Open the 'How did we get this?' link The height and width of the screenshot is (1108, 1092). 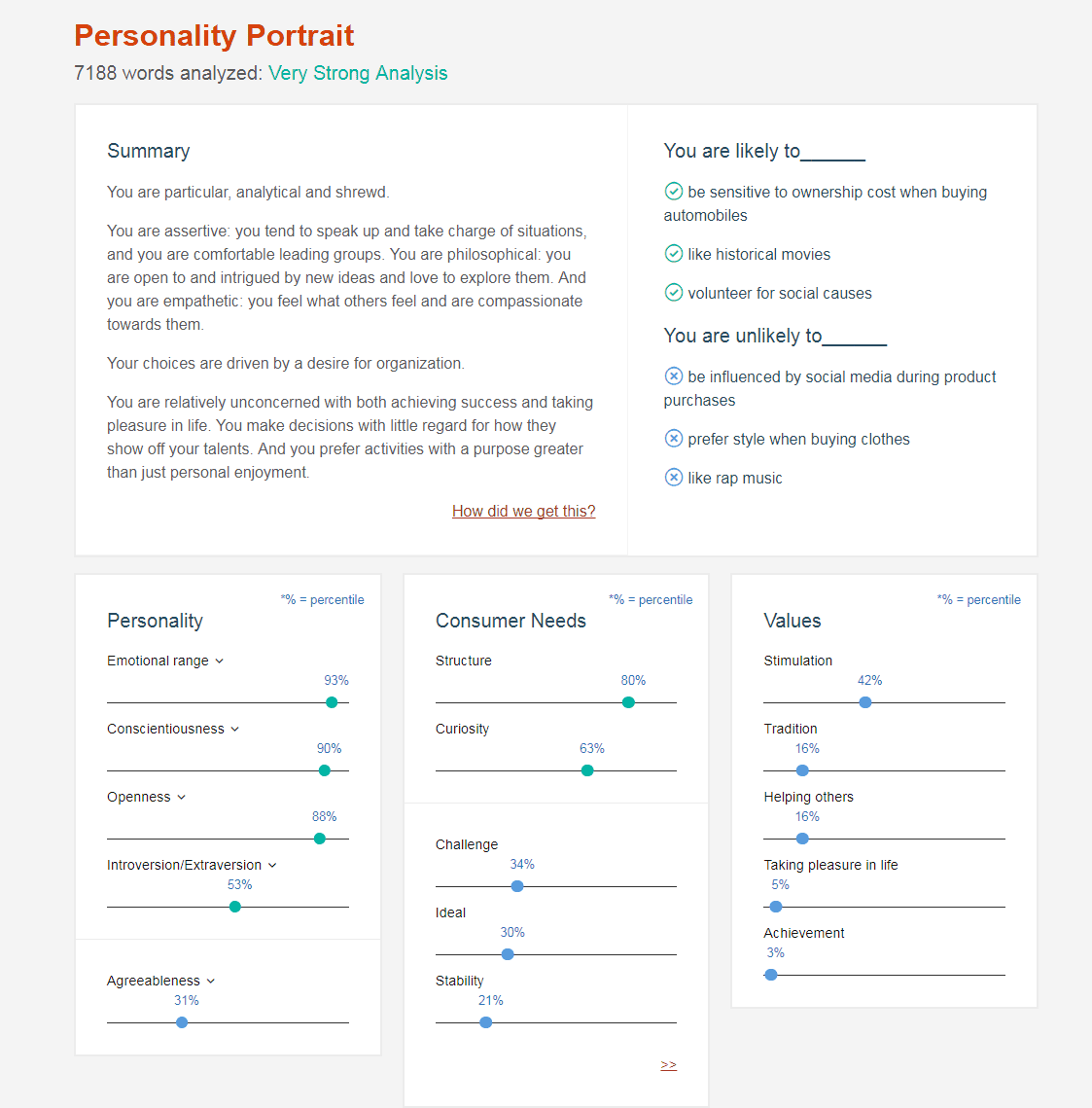[523, 512]
